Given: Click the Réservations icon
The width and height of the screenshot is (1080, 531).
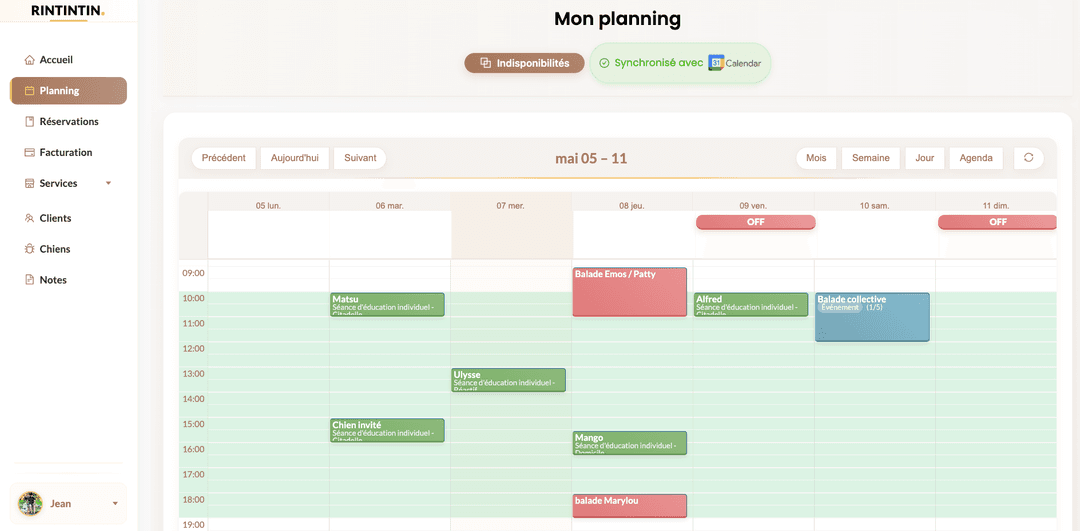Looking at the screenshot, I should point(29,122).
